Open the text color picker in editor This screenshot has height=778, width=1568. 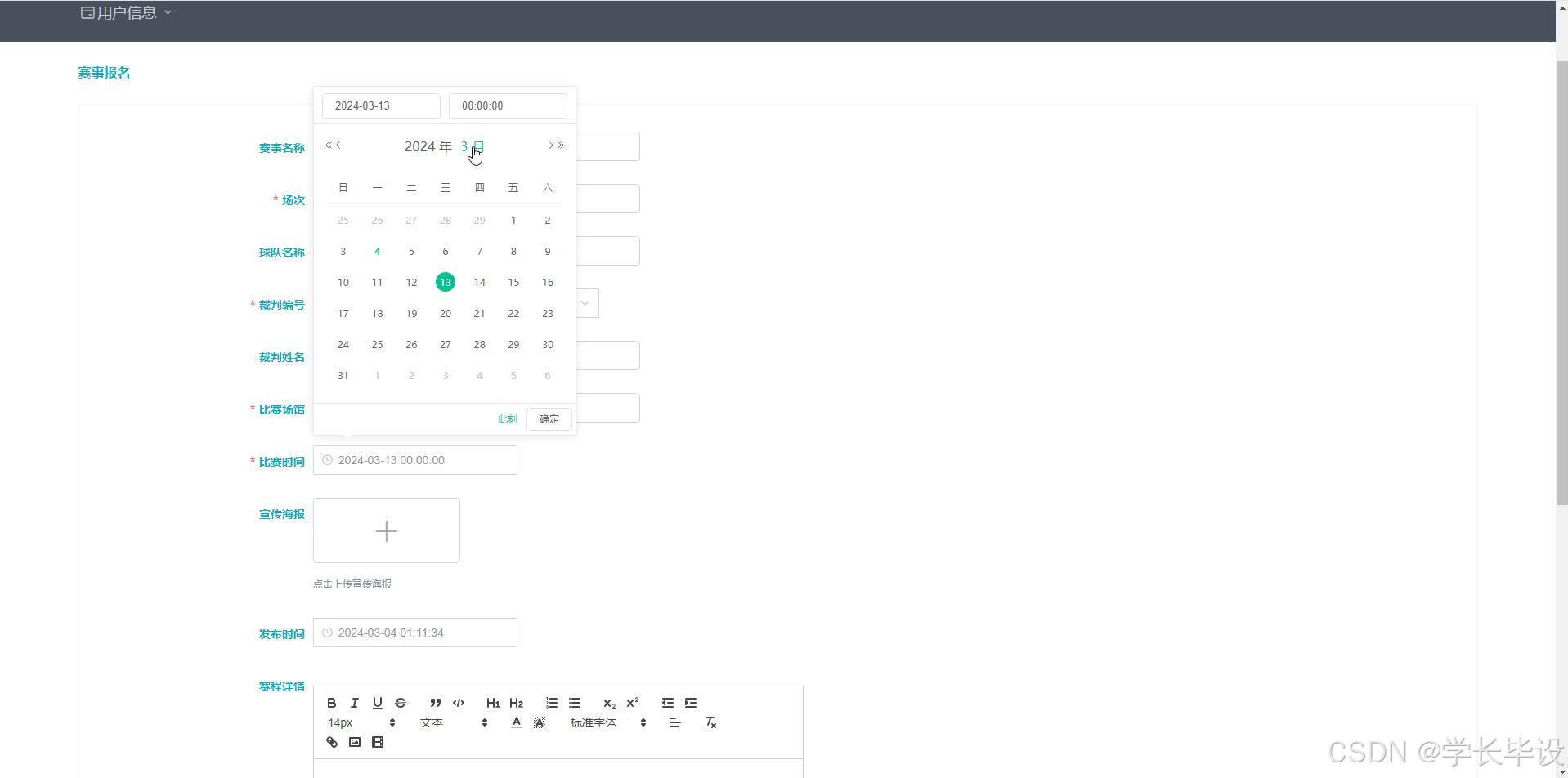pos(516,722)
